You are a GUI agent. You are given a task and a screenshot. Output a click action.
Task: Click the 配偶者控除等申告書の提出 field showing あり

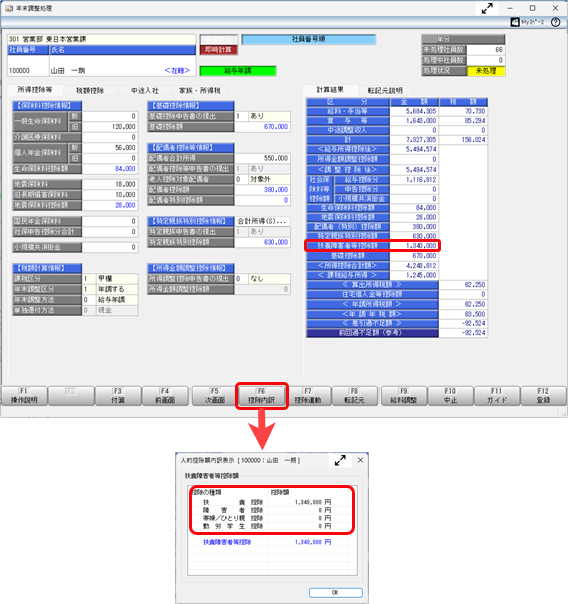pos(262,169)
